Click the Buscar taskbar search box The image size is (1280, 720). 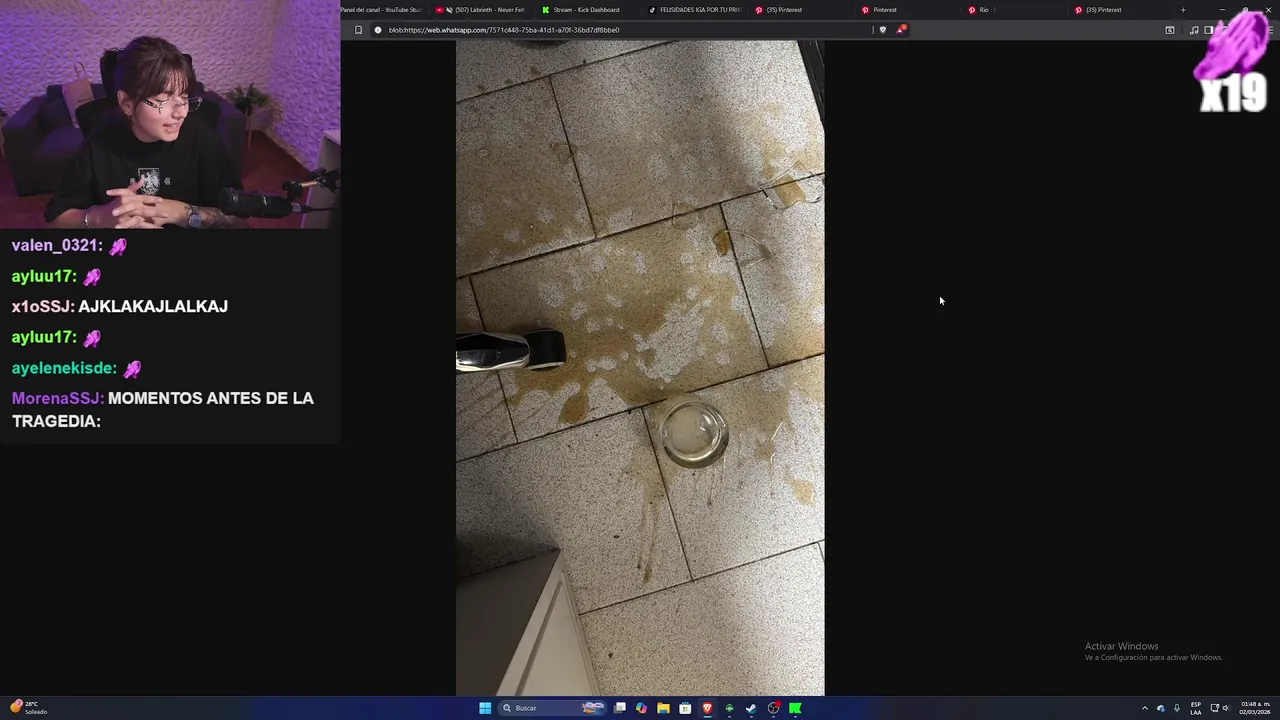point(552,708)
